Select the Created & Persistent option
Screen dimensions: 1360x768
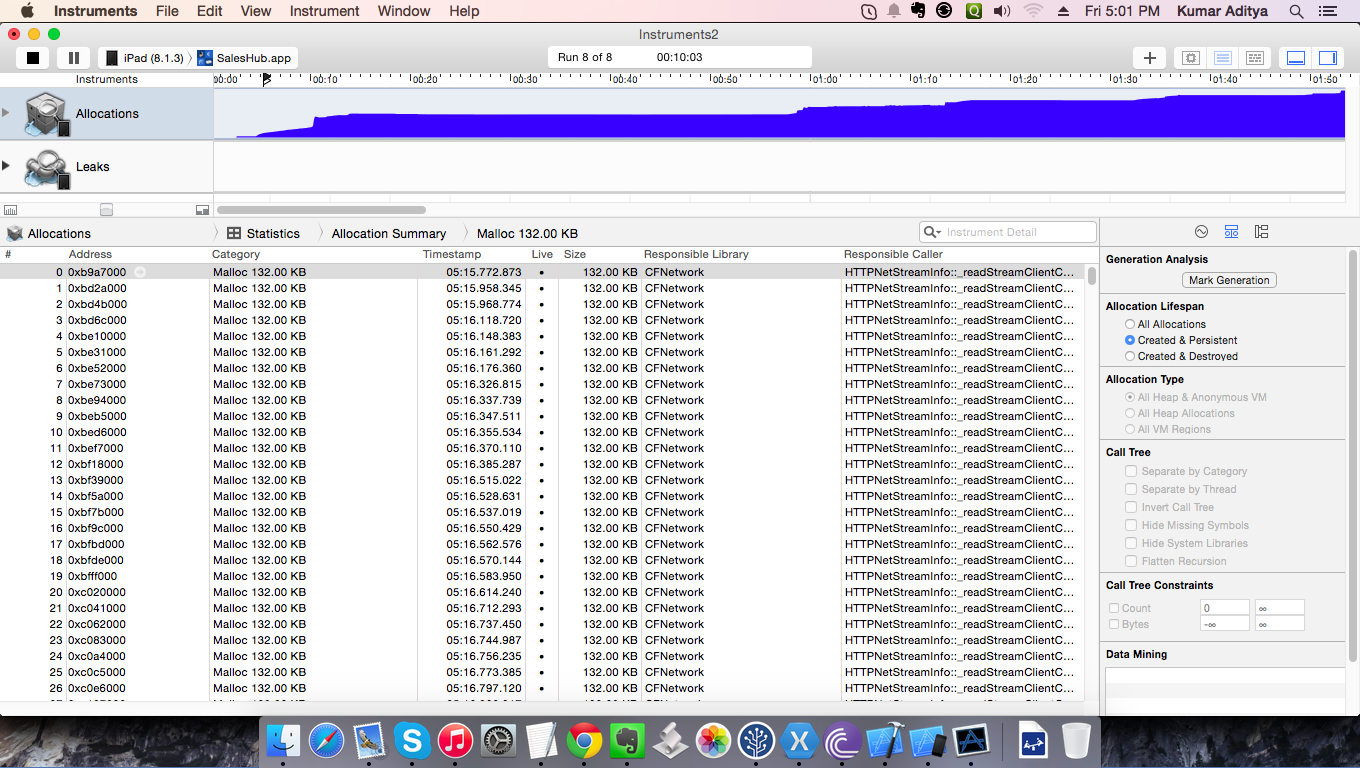pos(1181,340)
